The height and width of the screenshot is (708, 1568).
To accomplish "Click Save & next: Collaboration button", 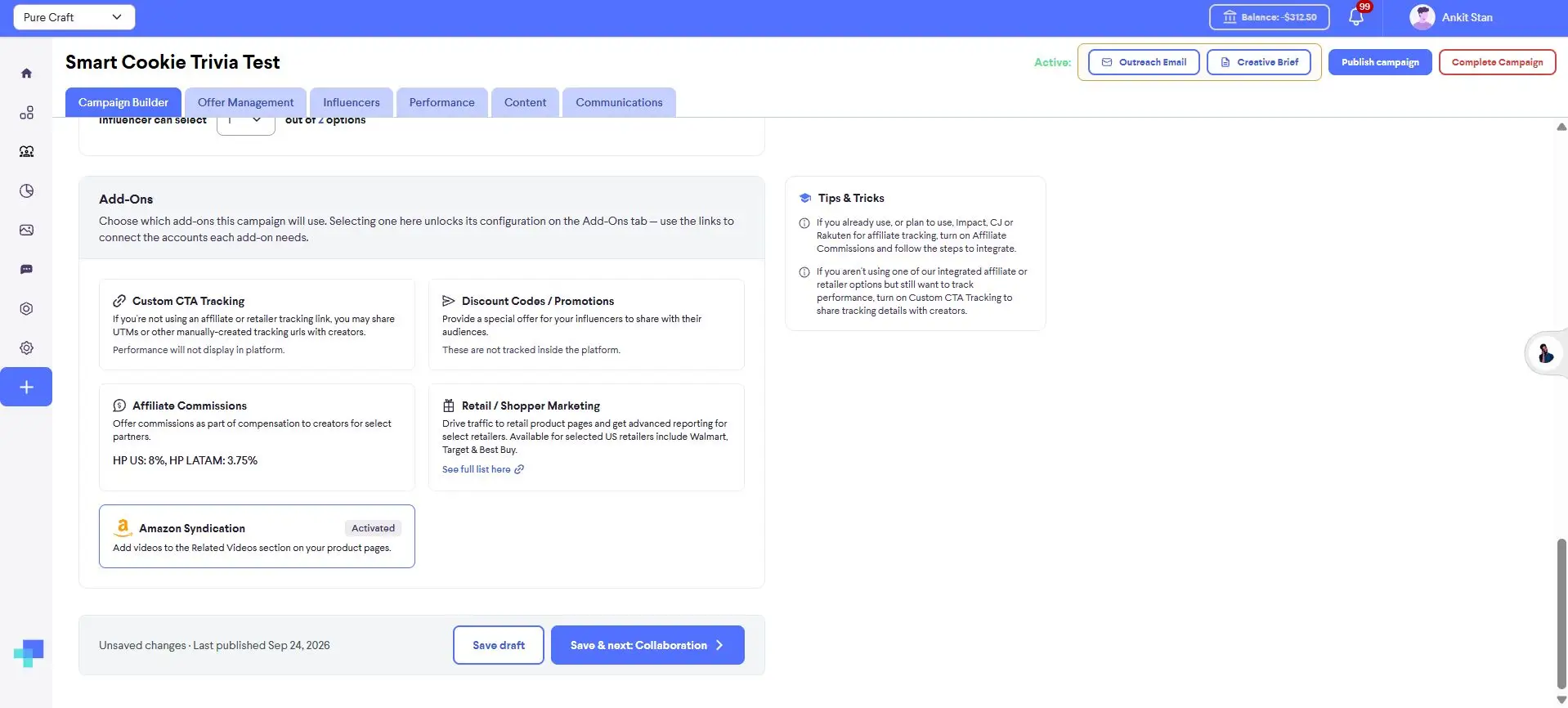I will [x=647, y=645].
